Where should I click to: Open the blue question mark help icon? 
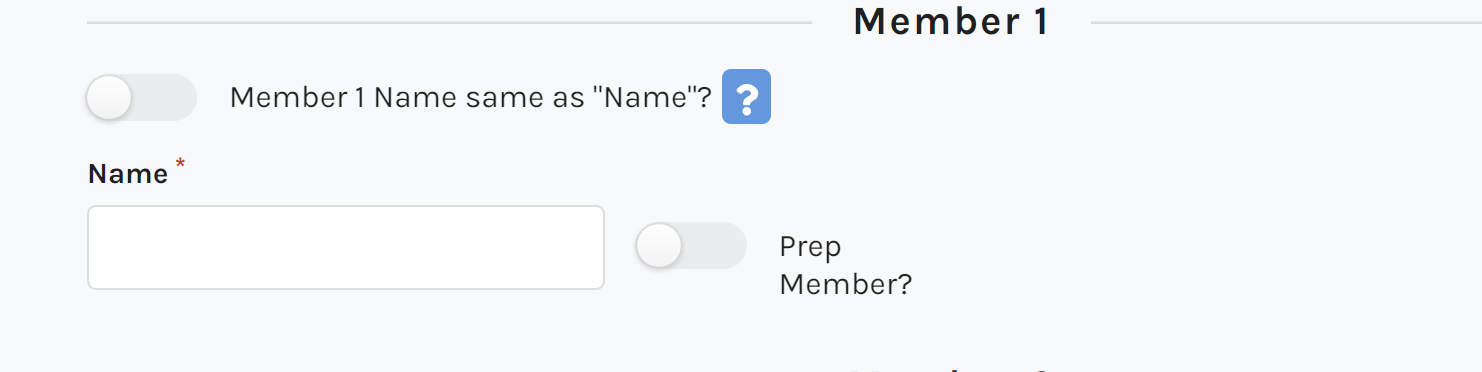point(746,97)
